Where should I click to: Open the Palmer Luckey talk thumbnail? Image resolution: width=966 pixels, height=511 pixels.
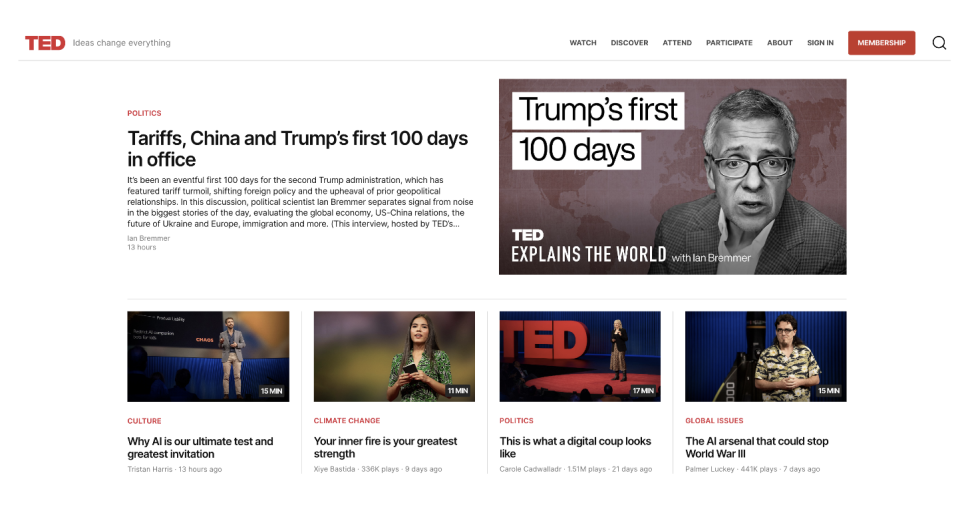766,356
